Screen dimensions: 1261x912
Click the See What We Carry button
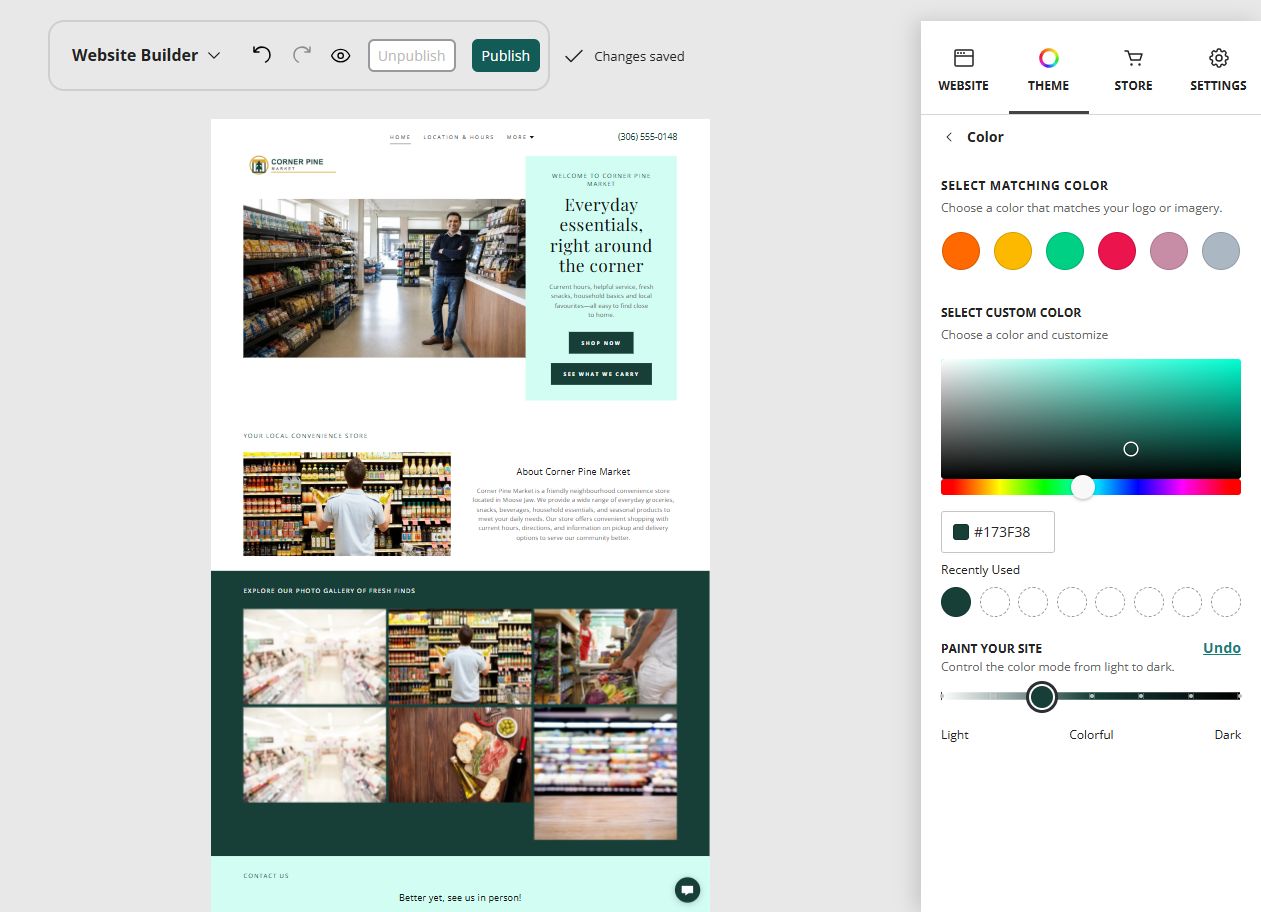pyautogui.click(x=601, y=374)
